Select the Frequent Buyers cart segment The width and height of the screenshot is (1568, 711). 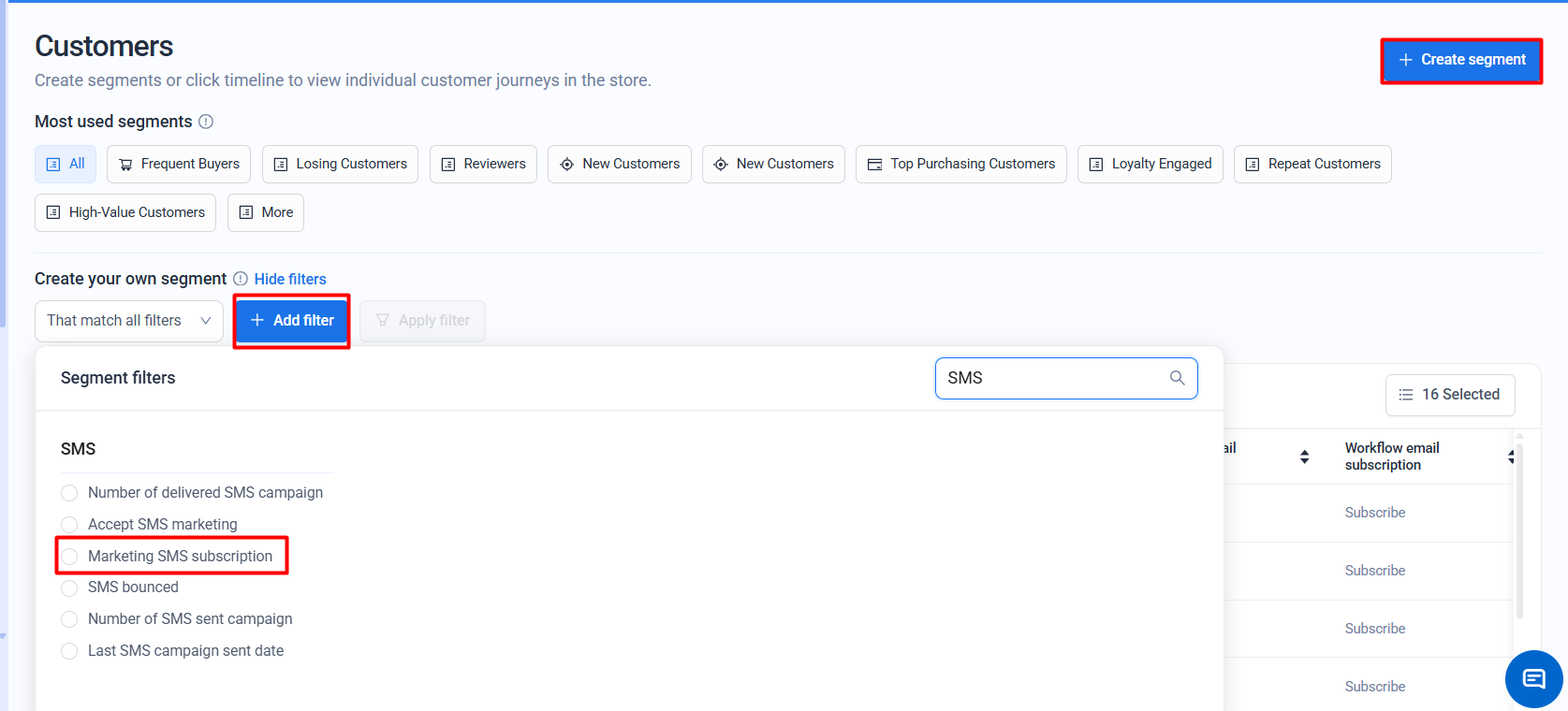179,164
